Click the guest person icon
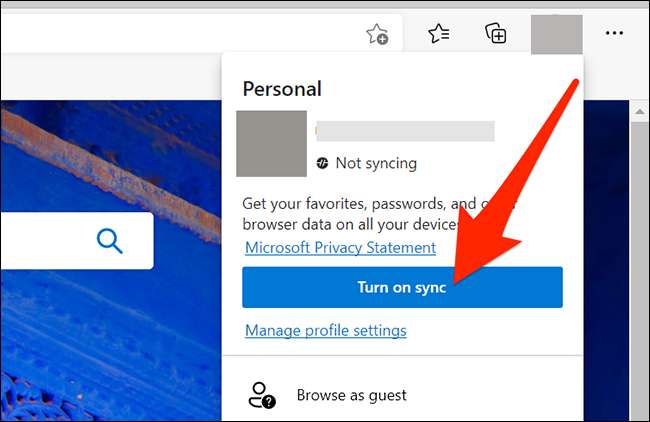 (x=262, y=394)
